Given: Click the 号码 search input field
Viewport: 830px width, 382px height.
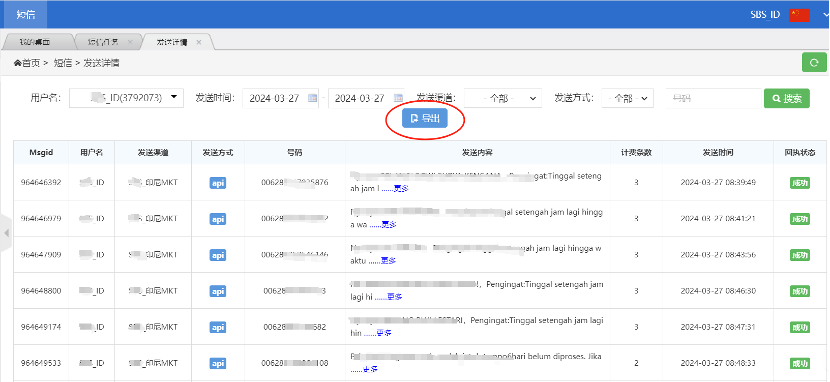Looking at the screenshot, I should tap(712, 98).
